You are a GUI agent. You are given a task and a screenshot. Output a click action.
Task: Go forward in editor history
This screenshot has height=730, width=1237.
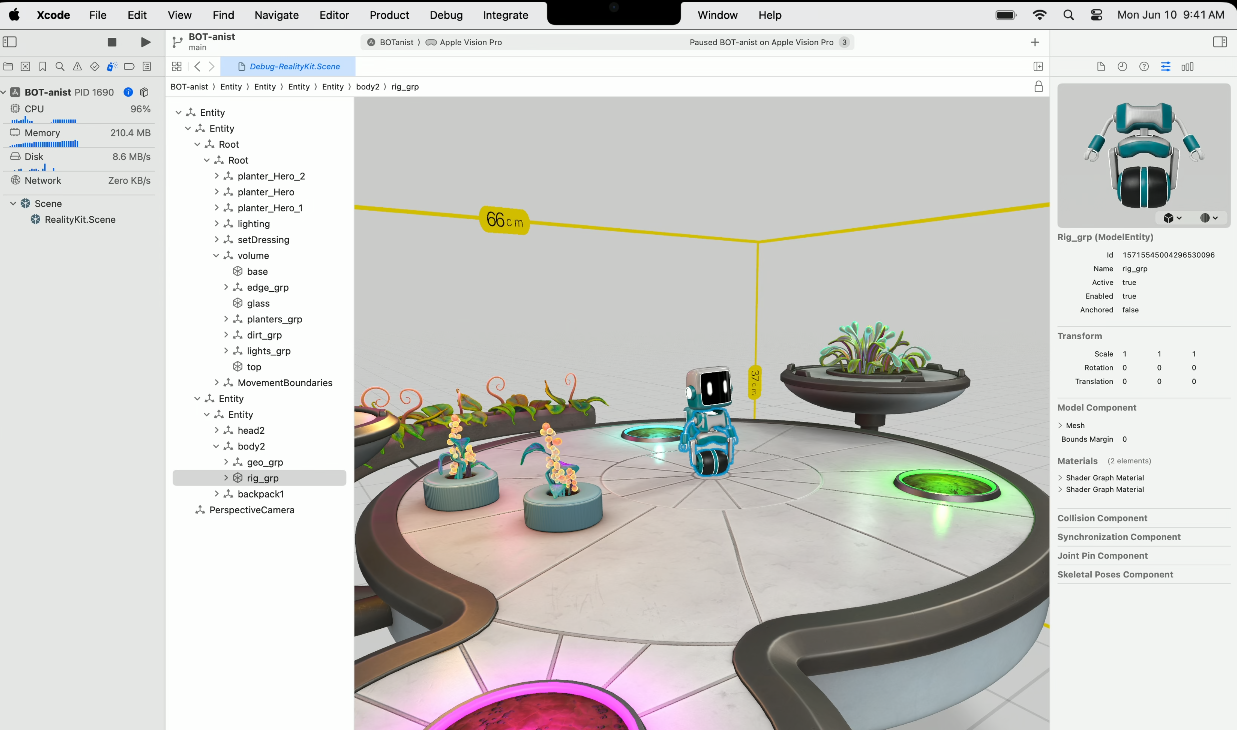click(x=210, y=67)
